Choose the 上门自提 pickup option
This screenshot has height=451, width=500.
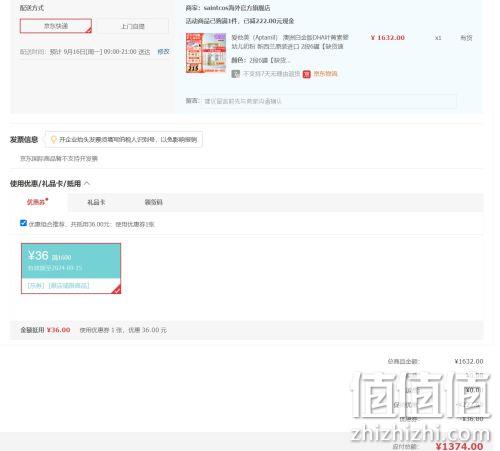point(133,26)
